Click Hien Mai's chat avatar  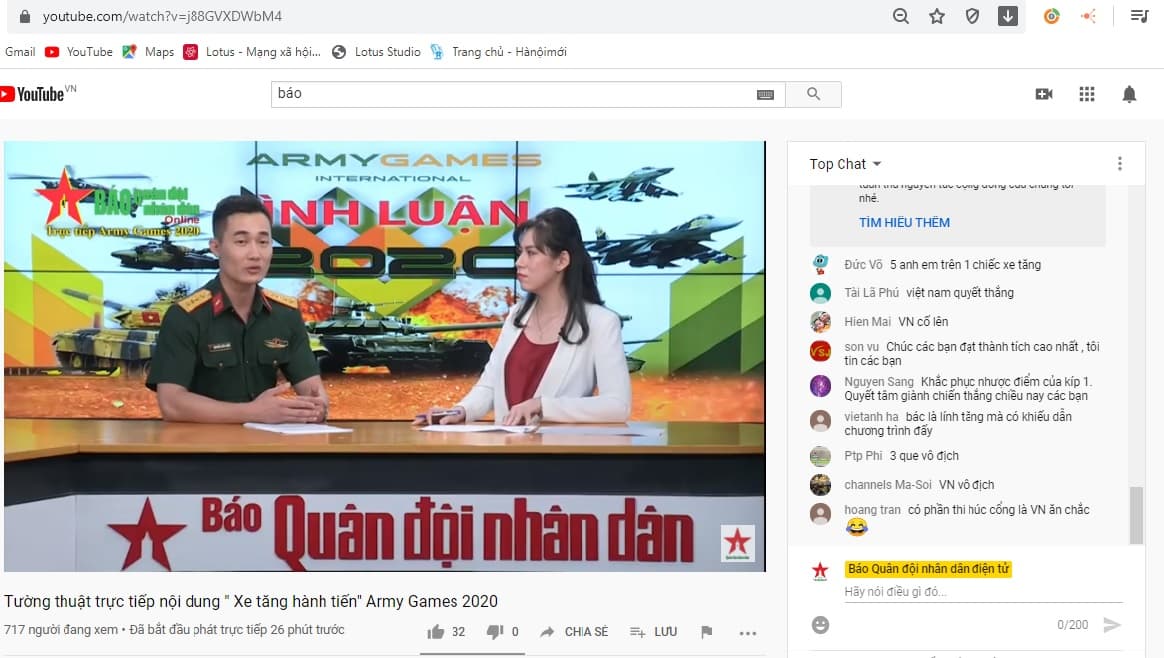point(820,322)
